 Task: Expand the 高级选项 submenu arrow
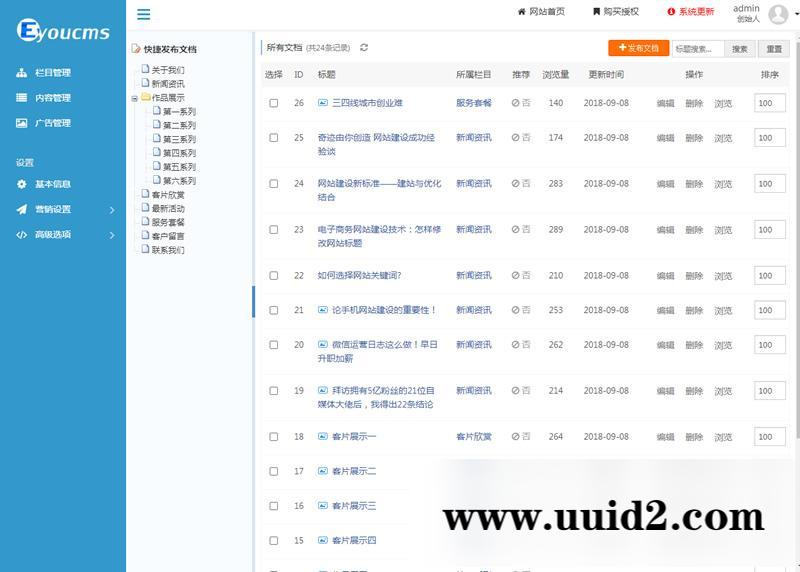tap(112, 235)
